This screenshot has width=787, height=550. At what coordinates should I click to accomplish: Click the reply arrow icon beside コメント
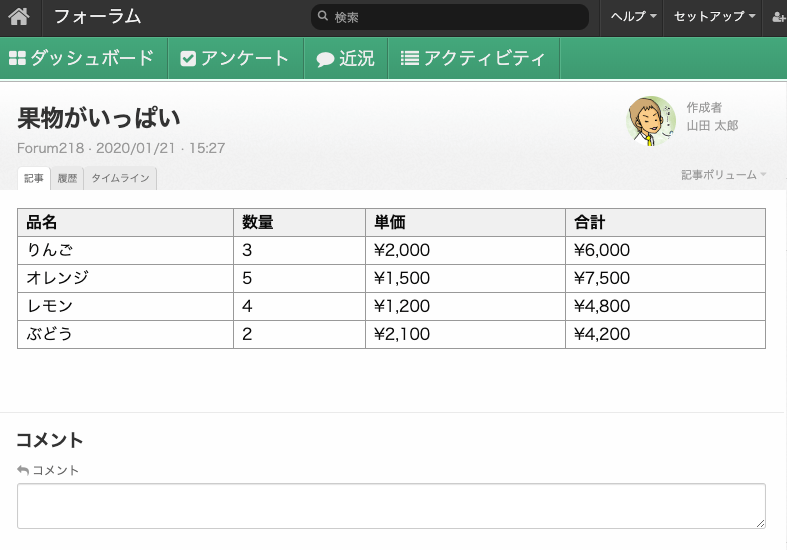pos(23,470)
